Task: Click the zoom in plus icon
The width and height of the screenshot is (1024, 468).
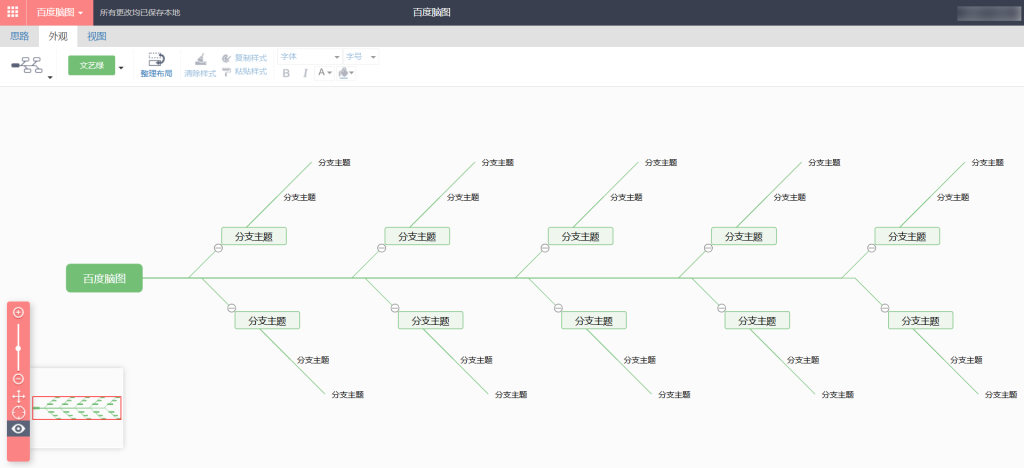Action: [18, 312]
